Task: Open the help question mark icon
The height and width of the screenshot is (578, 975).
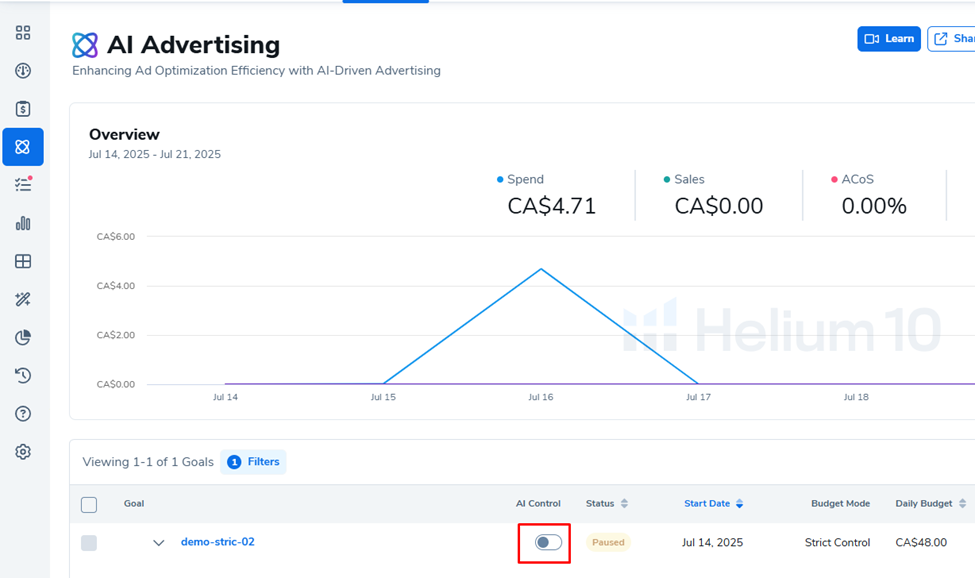Action: coord(23,414)
